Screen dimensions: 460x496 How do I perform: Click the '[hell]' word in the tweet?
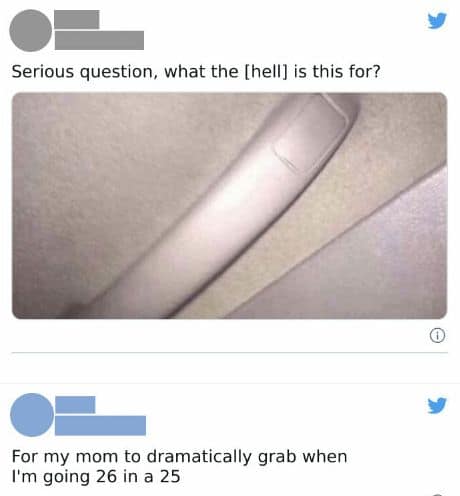point(266,72)
